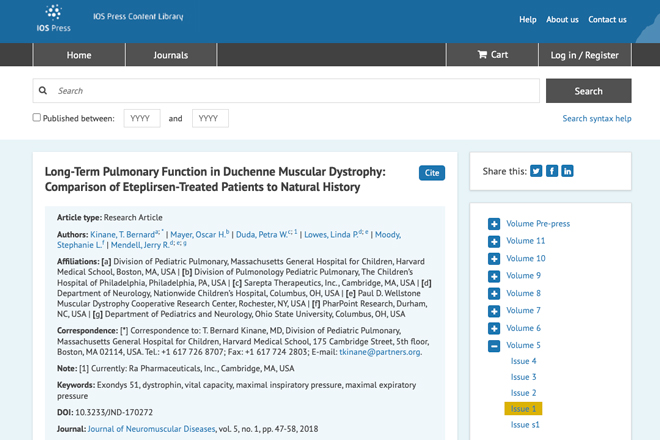Open Volume 8 link
The height and width of the screenshot is (440, 660).
point(523,293)
